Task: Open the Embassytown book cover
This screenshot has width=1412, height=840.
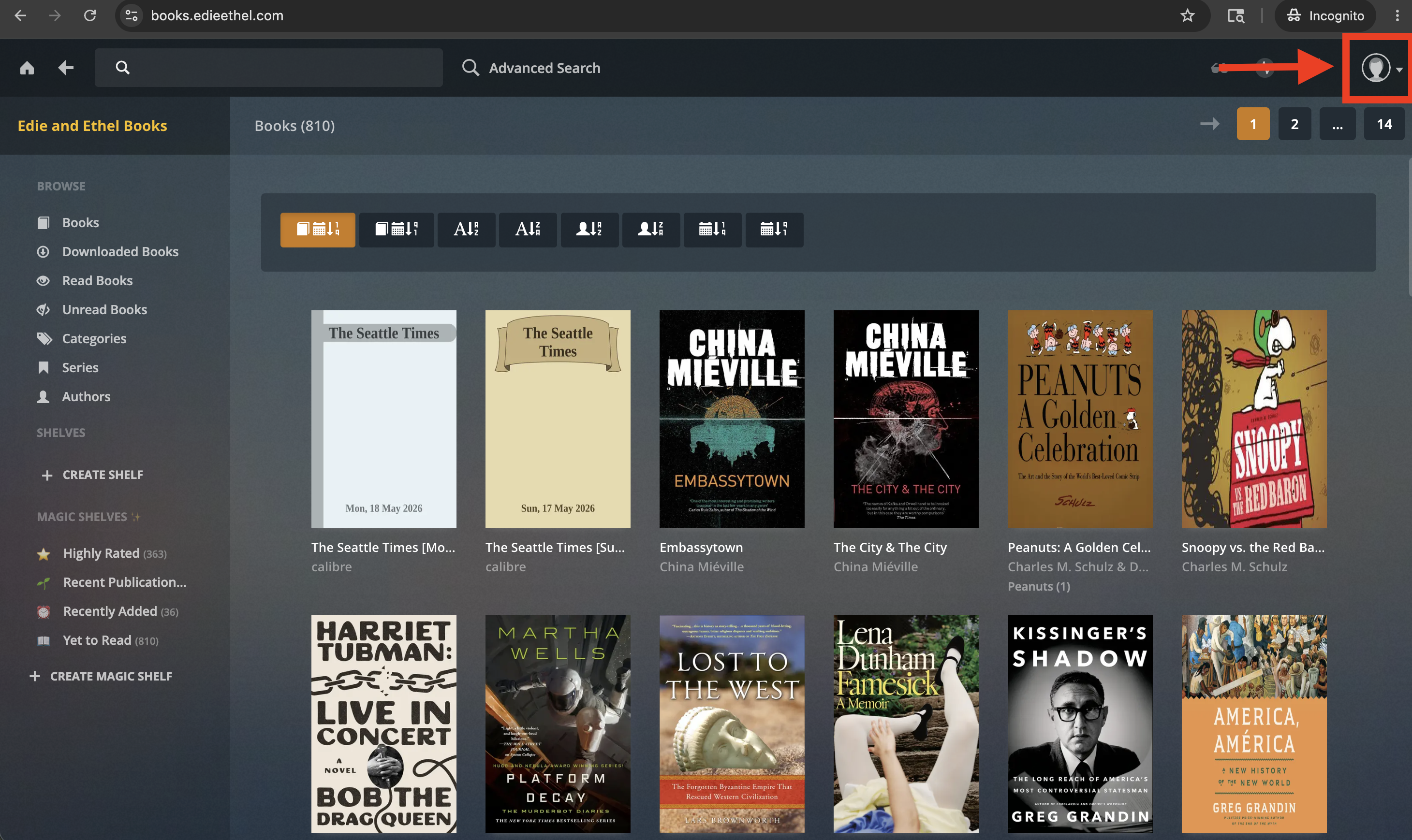Action: 732,419
